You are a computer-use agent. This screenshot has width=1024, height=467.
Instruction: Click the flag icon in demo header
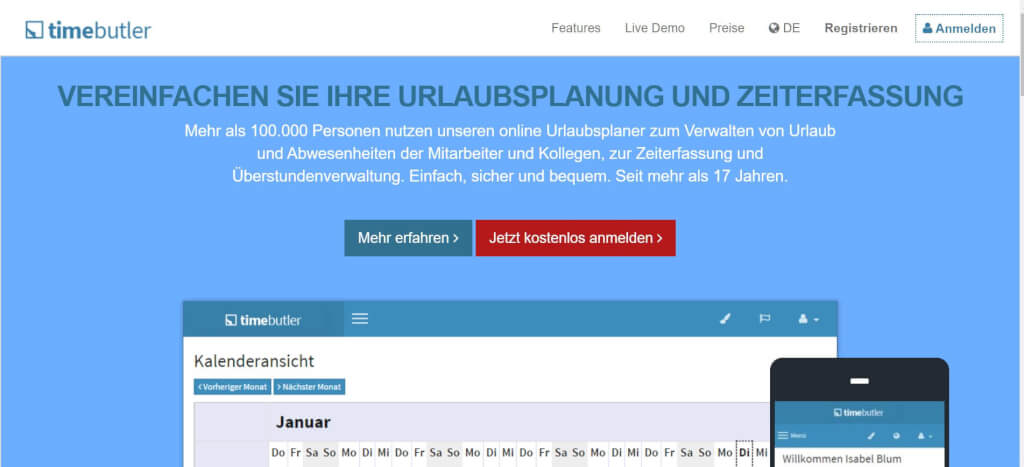click(765, 319)
